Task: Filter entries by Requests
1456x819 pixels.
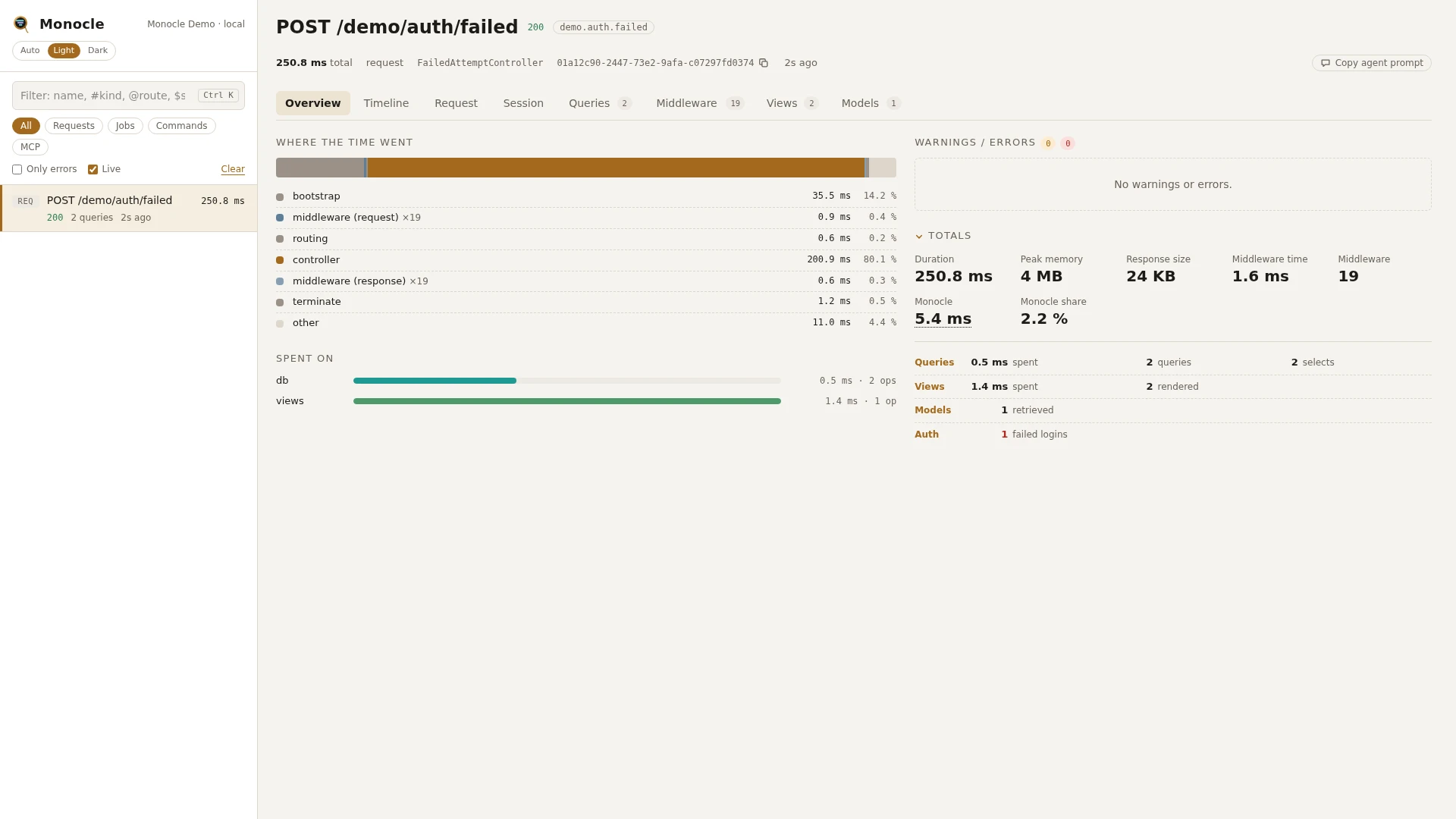Action: [74, 126]
